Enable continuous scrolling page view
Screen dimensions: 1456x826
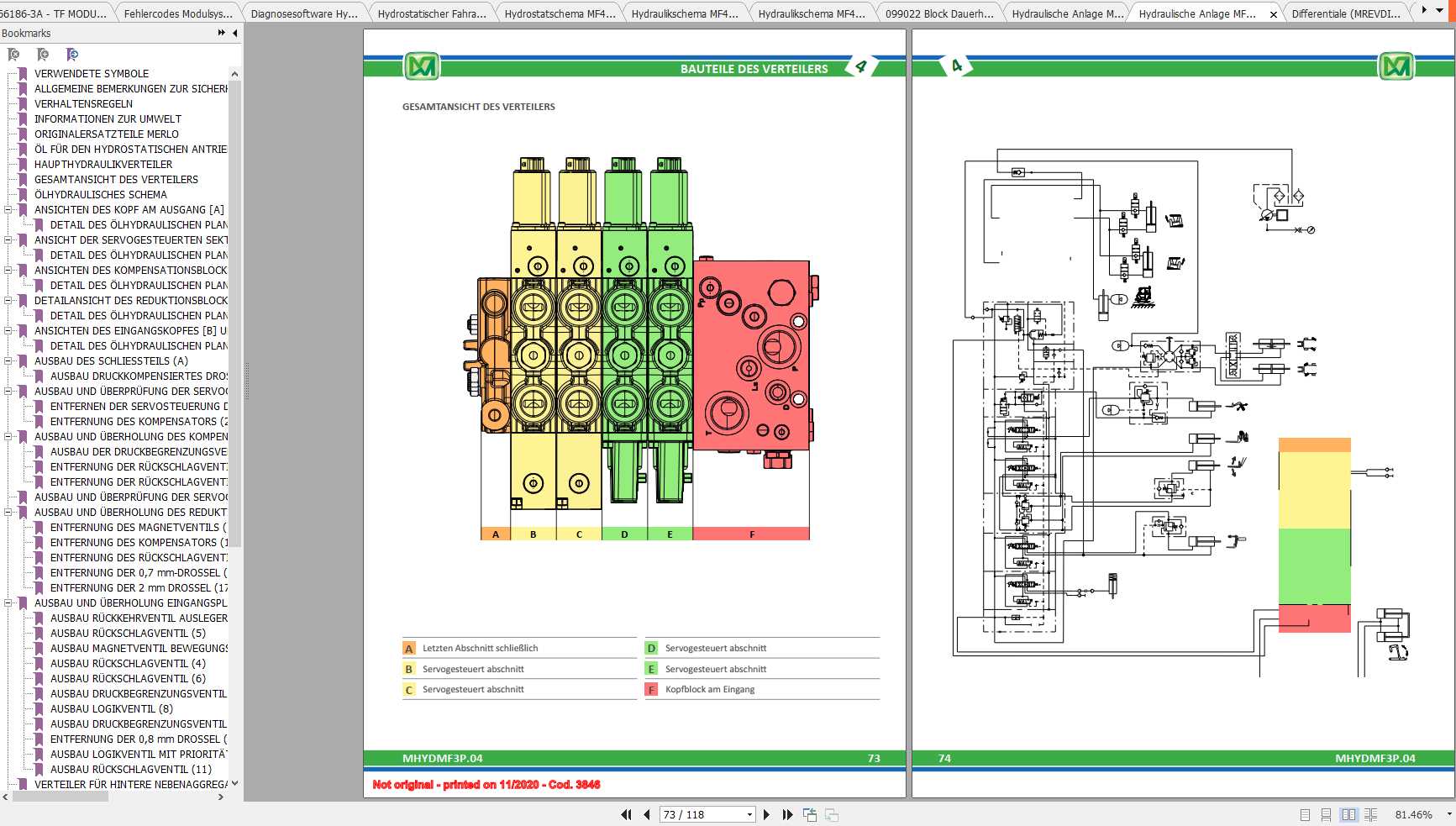[x=1326, y=814]
